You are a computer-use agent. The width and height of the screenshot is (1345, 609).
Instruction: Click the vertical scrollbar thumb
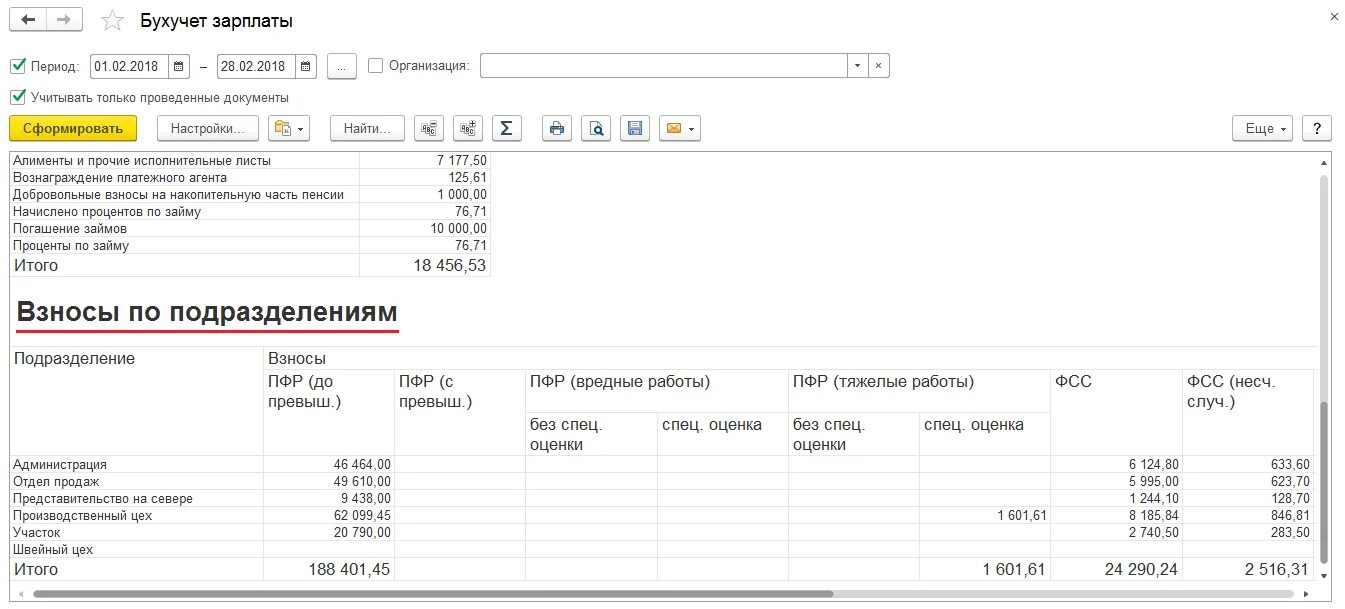pos(1325,482)
